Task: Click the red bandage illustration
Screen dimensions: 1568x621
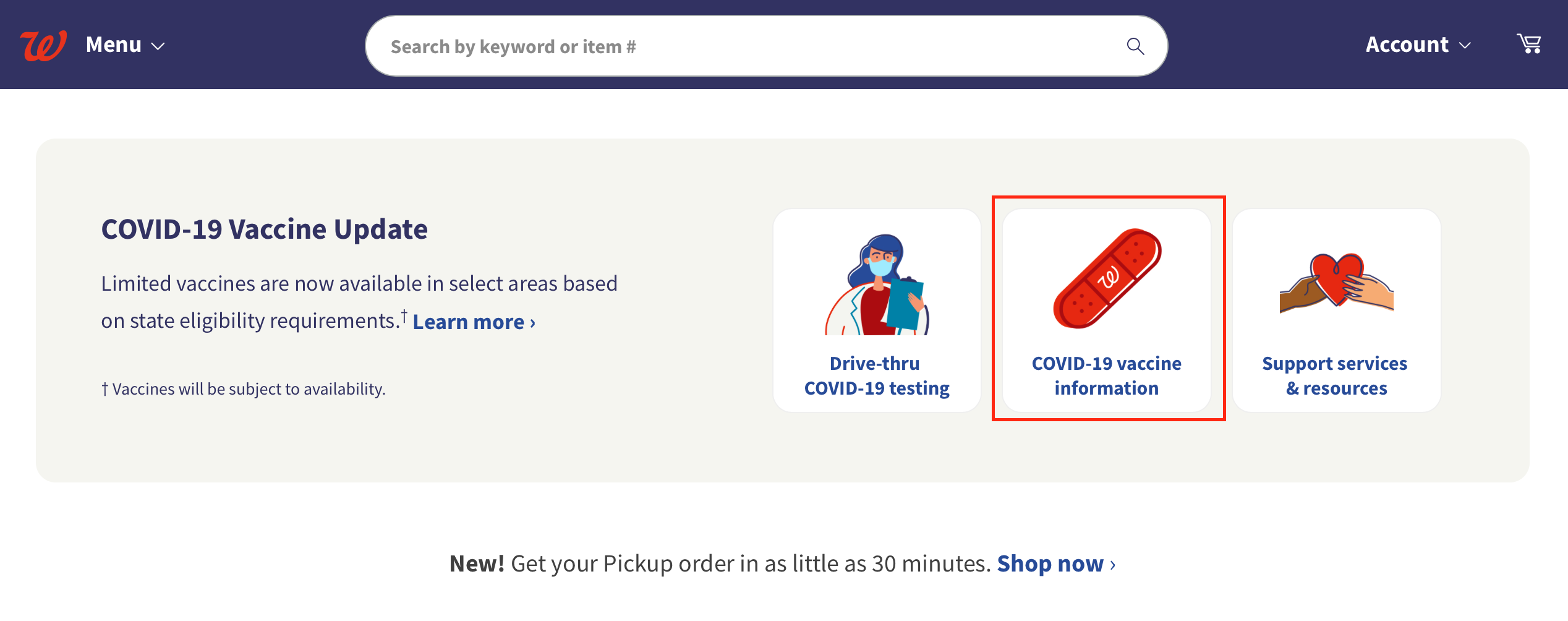Action: 1107,278
